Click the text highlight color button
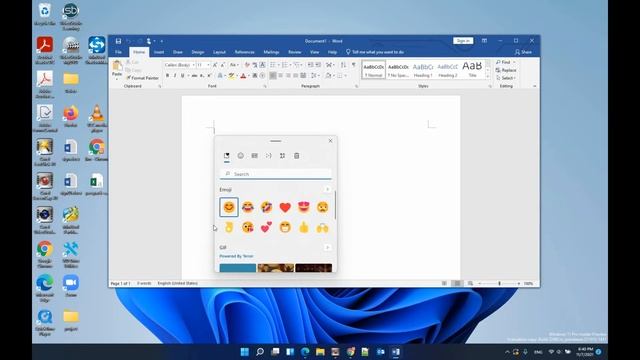This screenshot has width=640, height=360. [x=231, y=76]
